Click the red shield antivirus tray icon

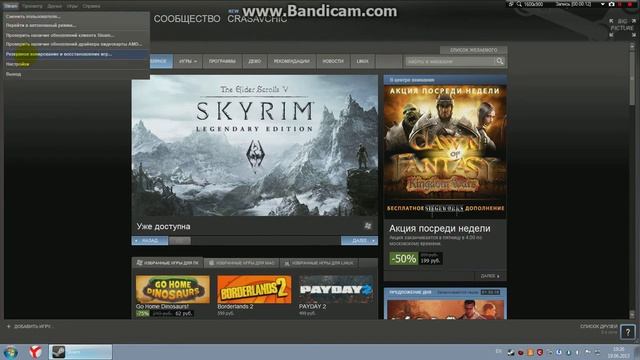(540, 352)
